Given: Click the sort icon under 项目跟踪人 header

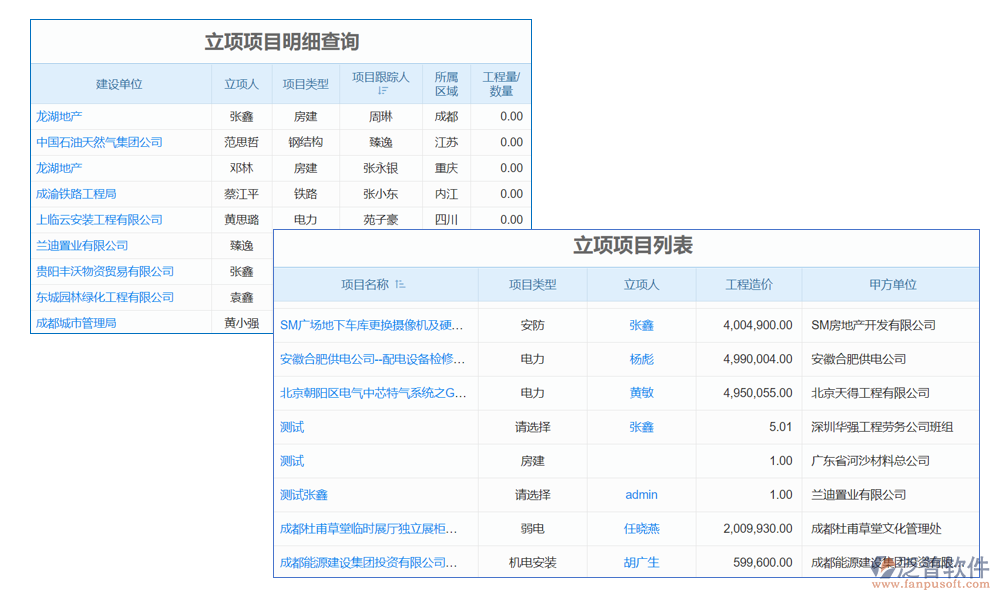Looking at the screenshot, I should 381,91.
